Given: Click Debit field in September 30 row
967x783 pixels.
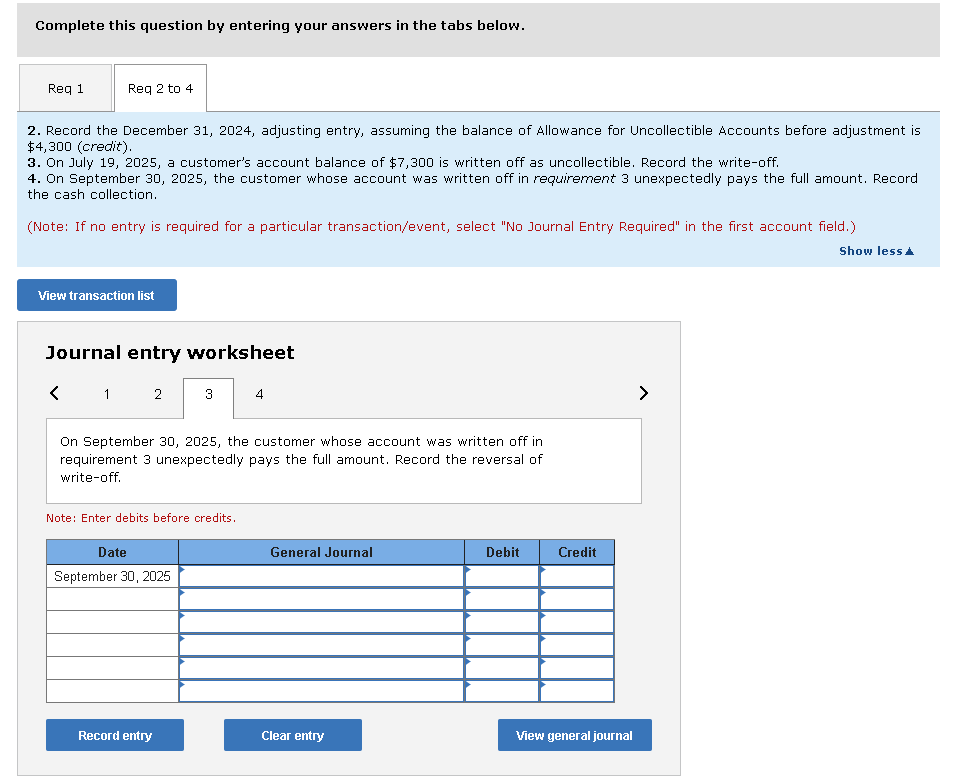Looking at the screenshot, I should click(502, 576).
